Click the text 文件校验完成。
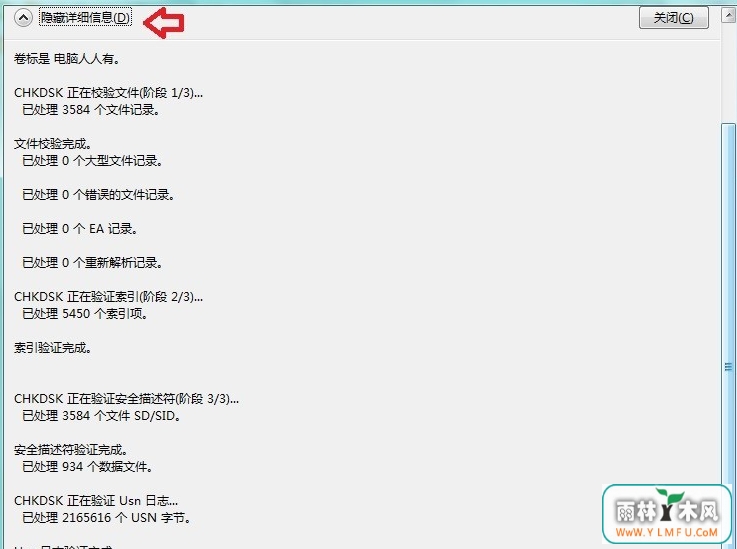This screenshot has width=737, height=549. [x=53, y=144]
